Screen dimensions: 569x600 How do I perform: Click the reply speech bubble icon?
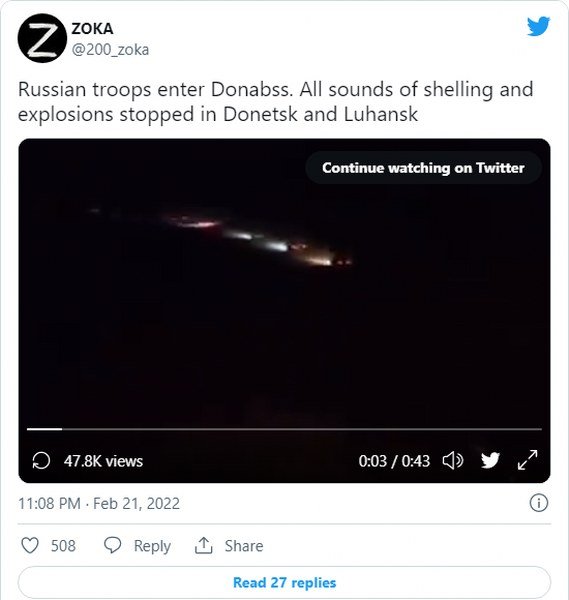[112, 545]
